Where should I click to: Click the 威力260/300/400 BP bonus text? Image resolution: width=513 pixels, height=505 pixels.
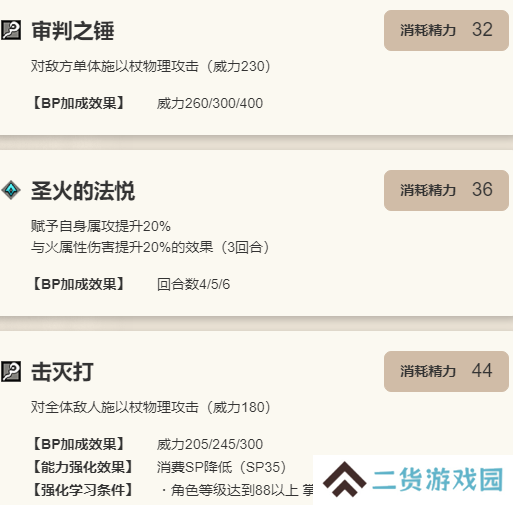point(210,103)
